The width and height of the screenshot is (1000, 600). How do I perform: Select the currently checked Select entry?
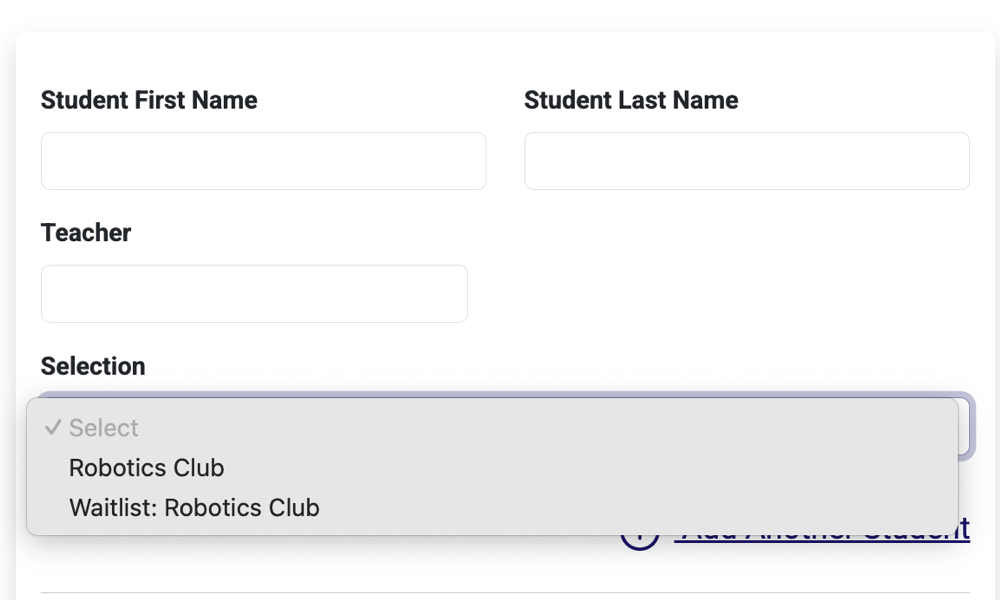104,428
